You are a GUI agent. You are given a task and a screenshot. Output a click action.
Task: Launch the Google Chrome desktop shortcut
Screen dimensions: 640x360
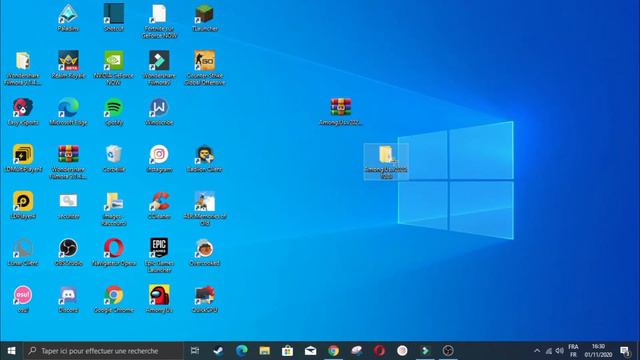pos(114,299)
